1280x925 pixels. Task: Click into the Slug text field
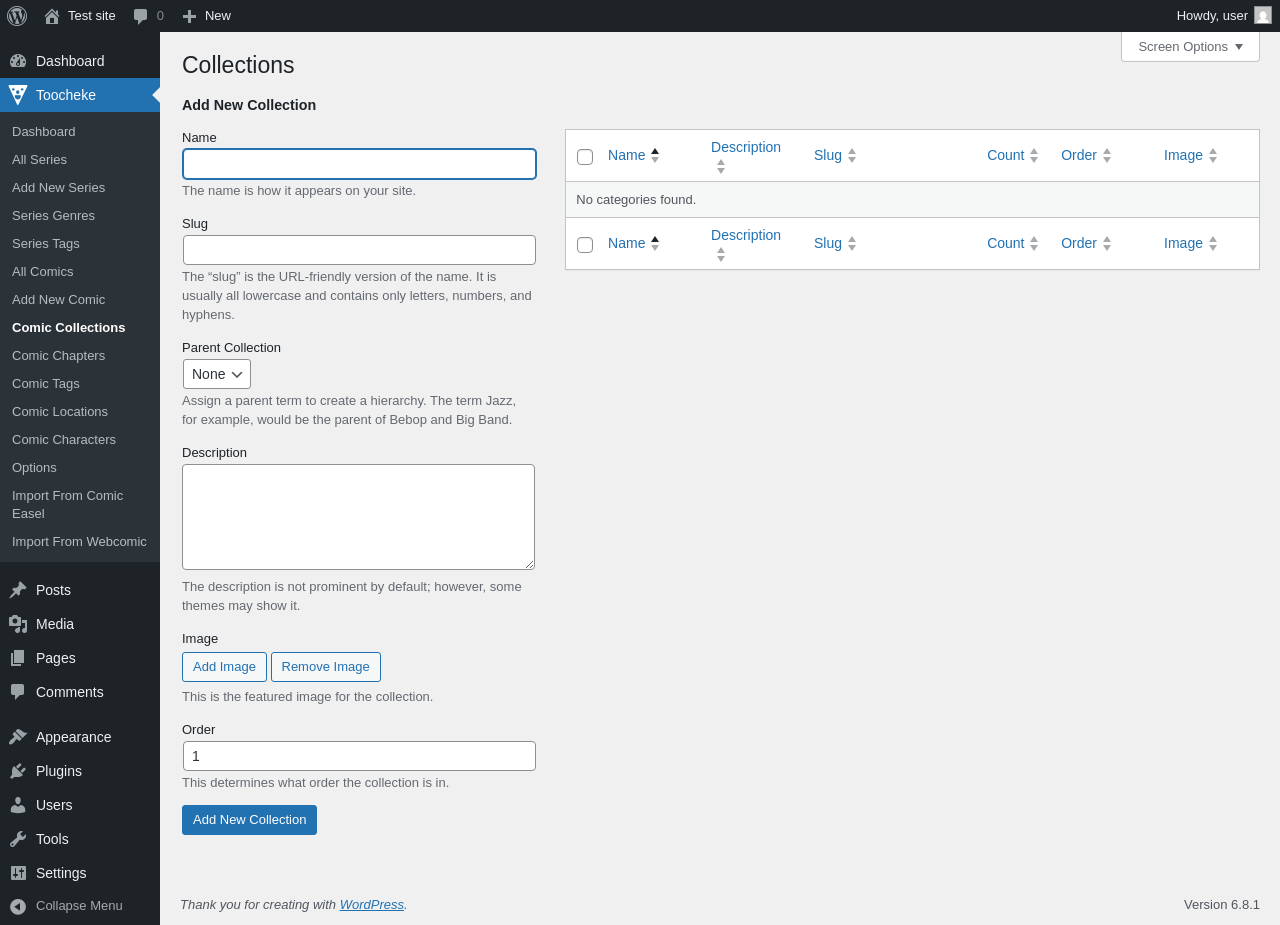pos(359,250)
